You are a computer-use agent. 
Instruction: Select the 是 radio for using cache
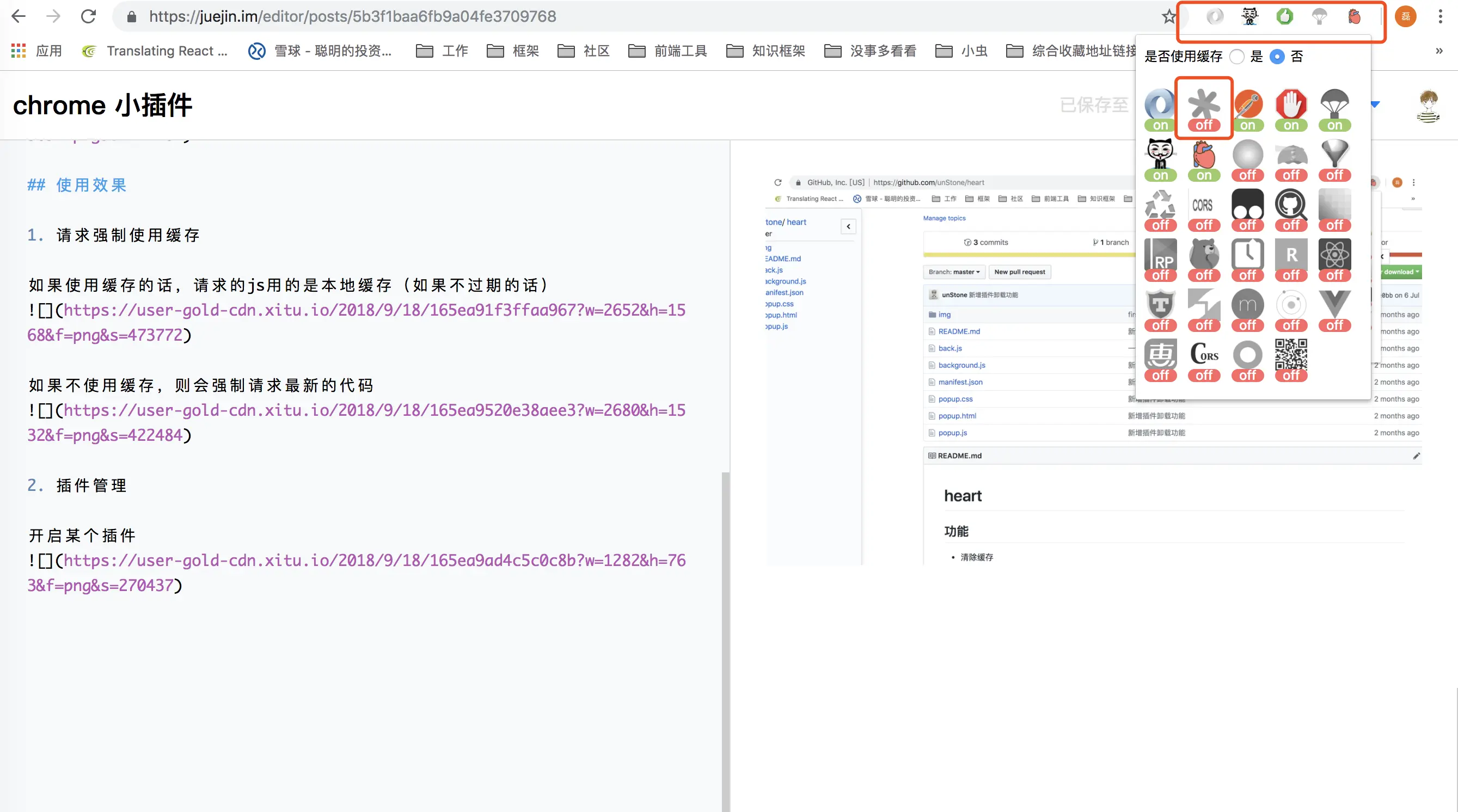pyautogui.click(x=1238, y=57)
